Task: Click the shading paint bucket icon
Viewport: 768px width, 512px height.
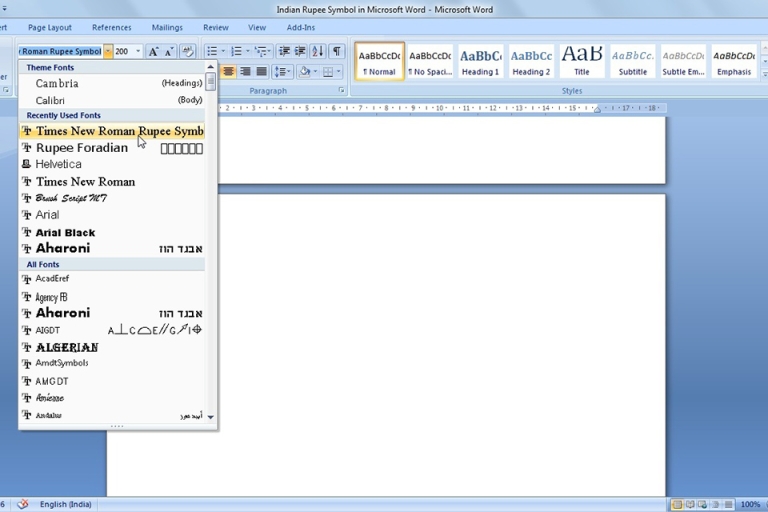Action: pos(305,72)
